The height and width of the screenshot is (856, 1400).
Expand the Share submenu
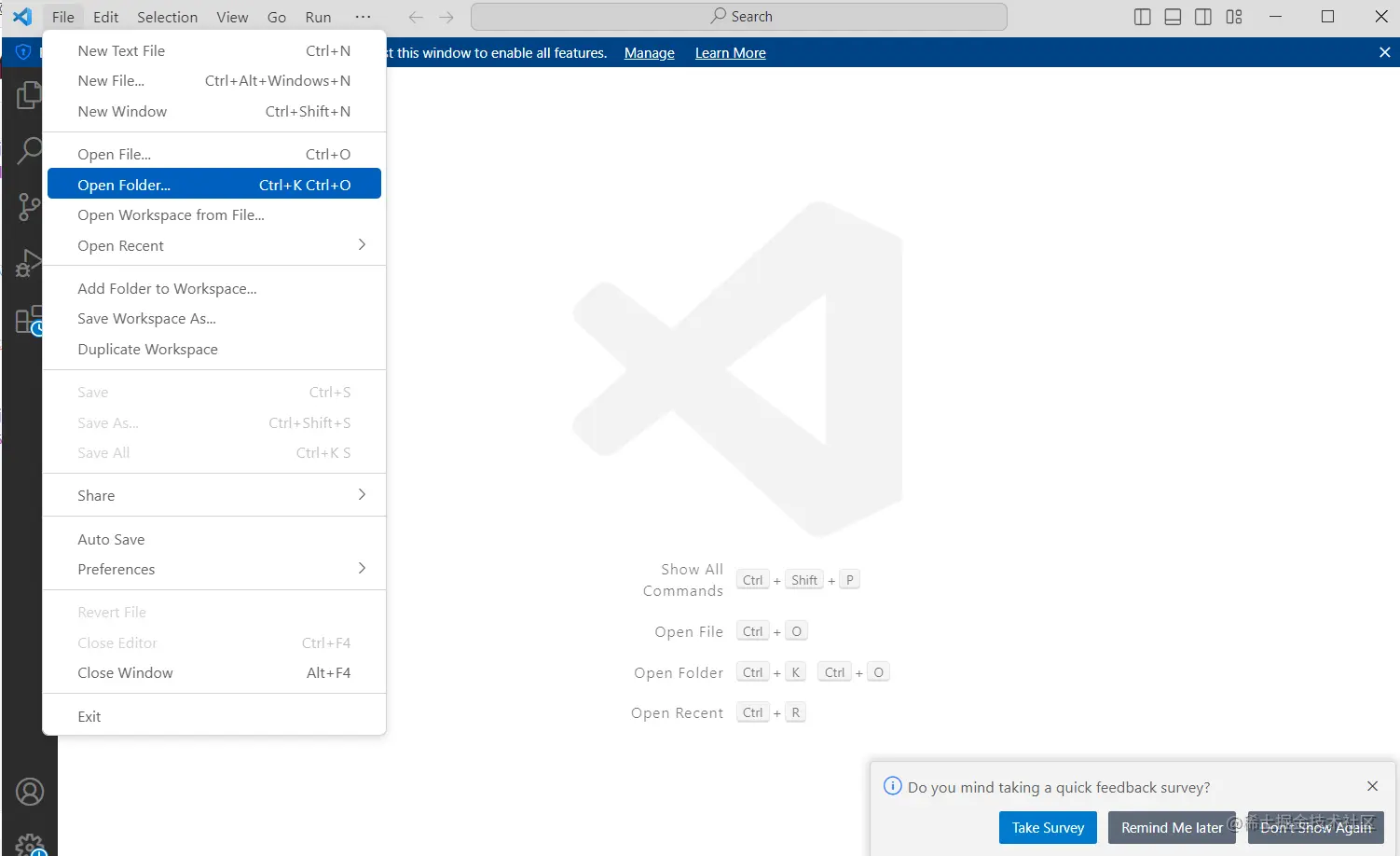point(214,495)
